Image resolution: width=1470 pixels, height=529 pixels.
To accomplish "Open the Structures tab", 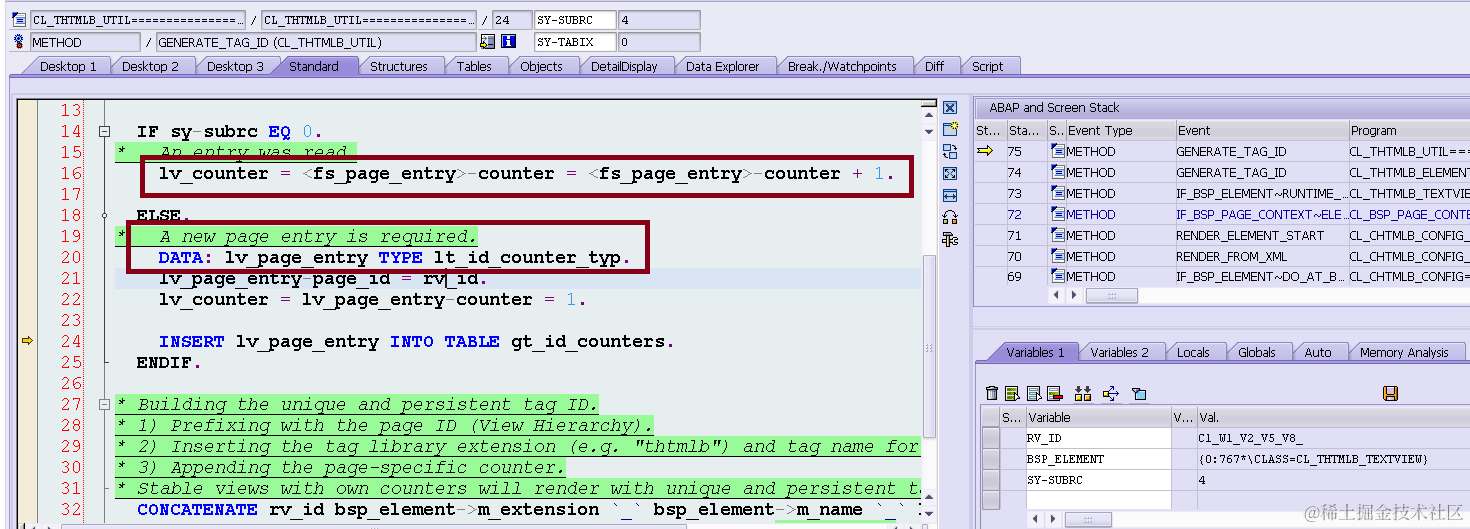I will pyautogui.click(x=398, y=66).
